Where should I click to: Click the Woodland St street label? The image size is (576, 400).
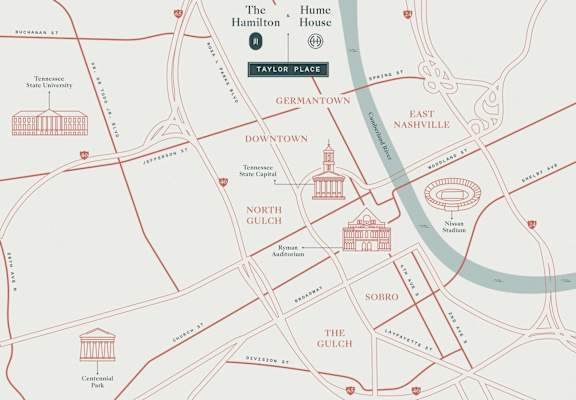(447, 159)
